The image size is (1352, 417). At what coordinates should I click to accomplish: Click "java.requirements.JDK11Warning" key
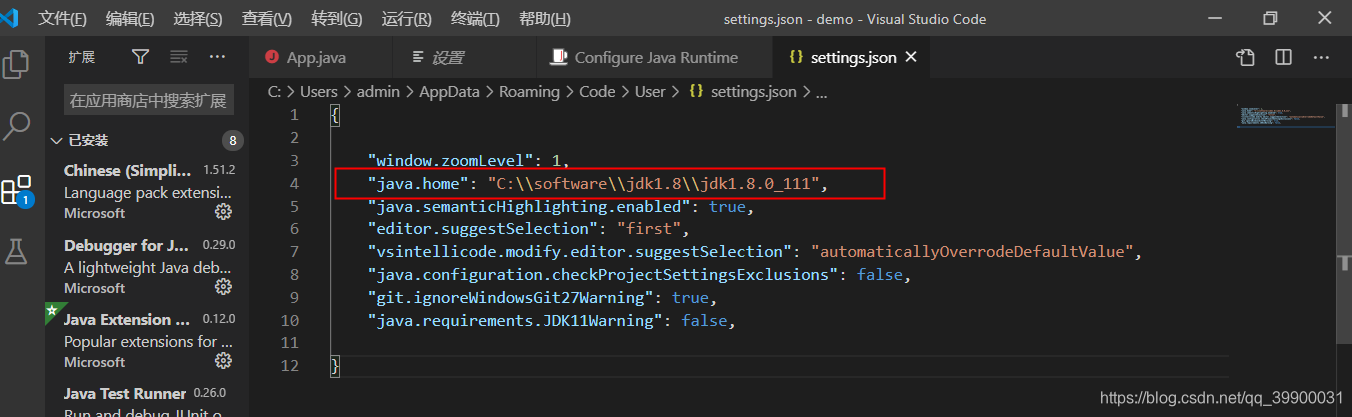coord(516,321)
